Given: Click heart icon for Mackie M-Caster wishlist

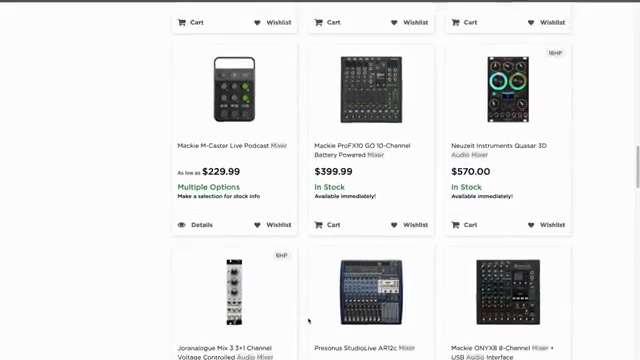Looking at the screenshot, I should coord(257,225).
